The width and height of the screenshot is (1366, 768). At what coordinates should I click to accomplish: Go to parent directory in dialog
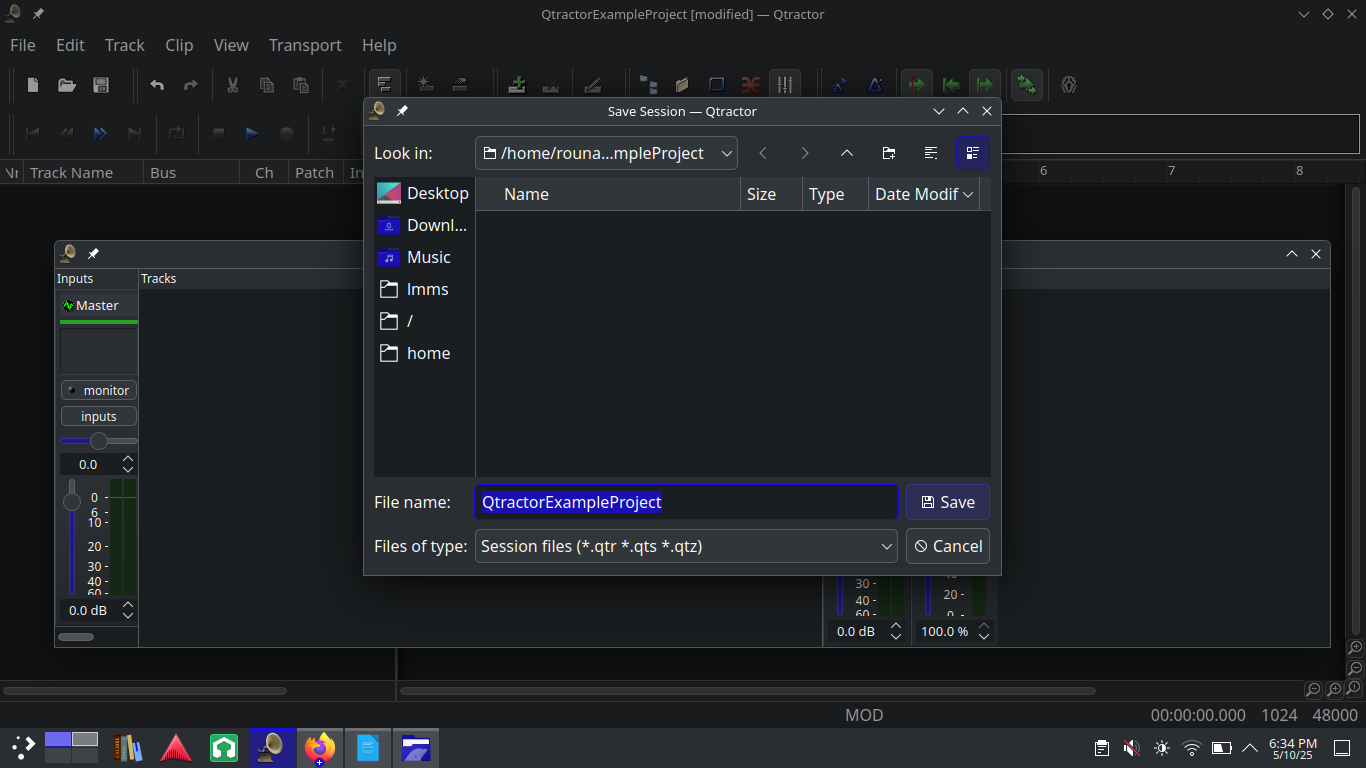[x=847, y=153]
